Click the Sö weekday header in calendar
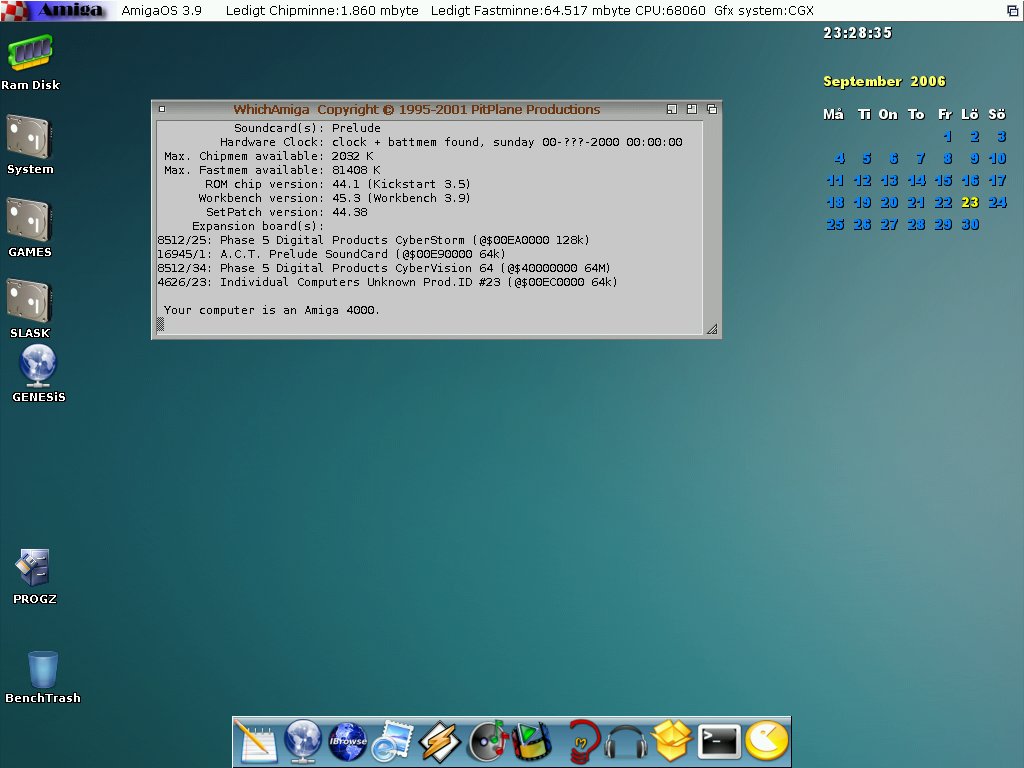 [x=997, y=114]
